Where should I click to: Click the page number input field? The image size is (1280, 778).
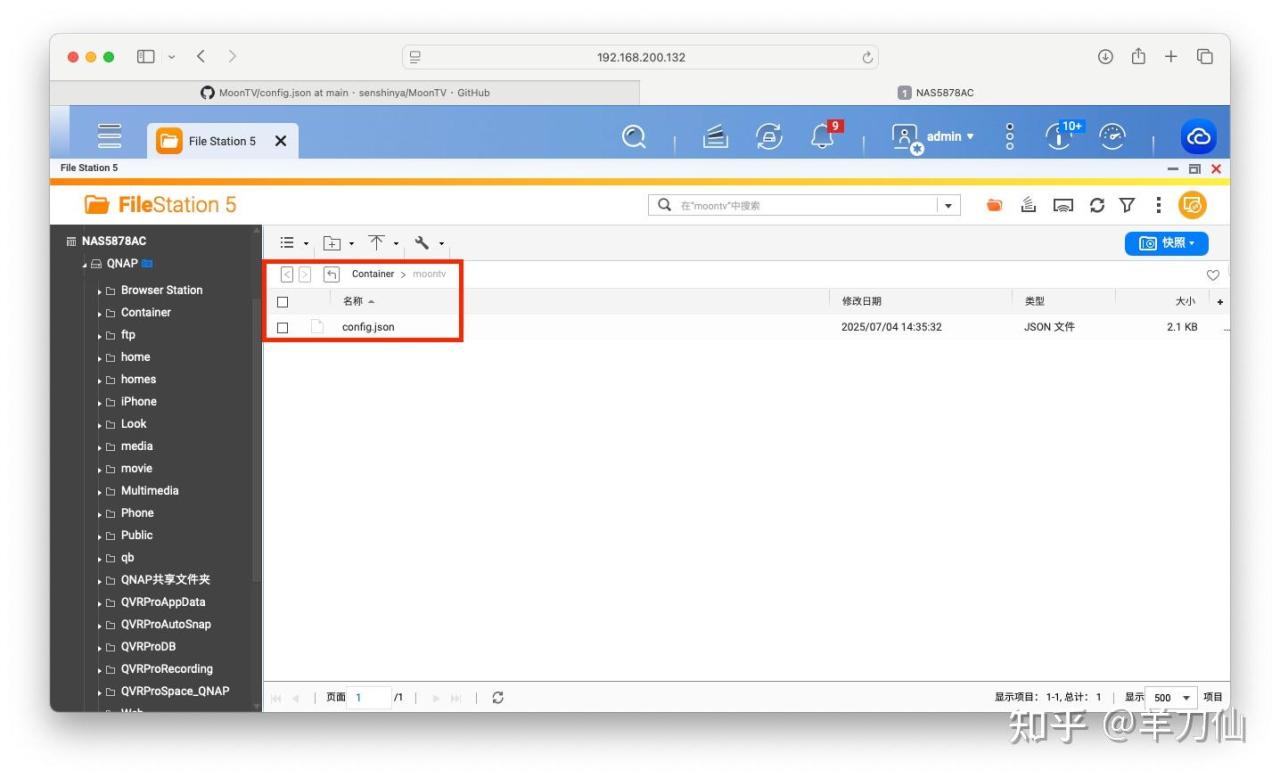click(x=370, y=698)
